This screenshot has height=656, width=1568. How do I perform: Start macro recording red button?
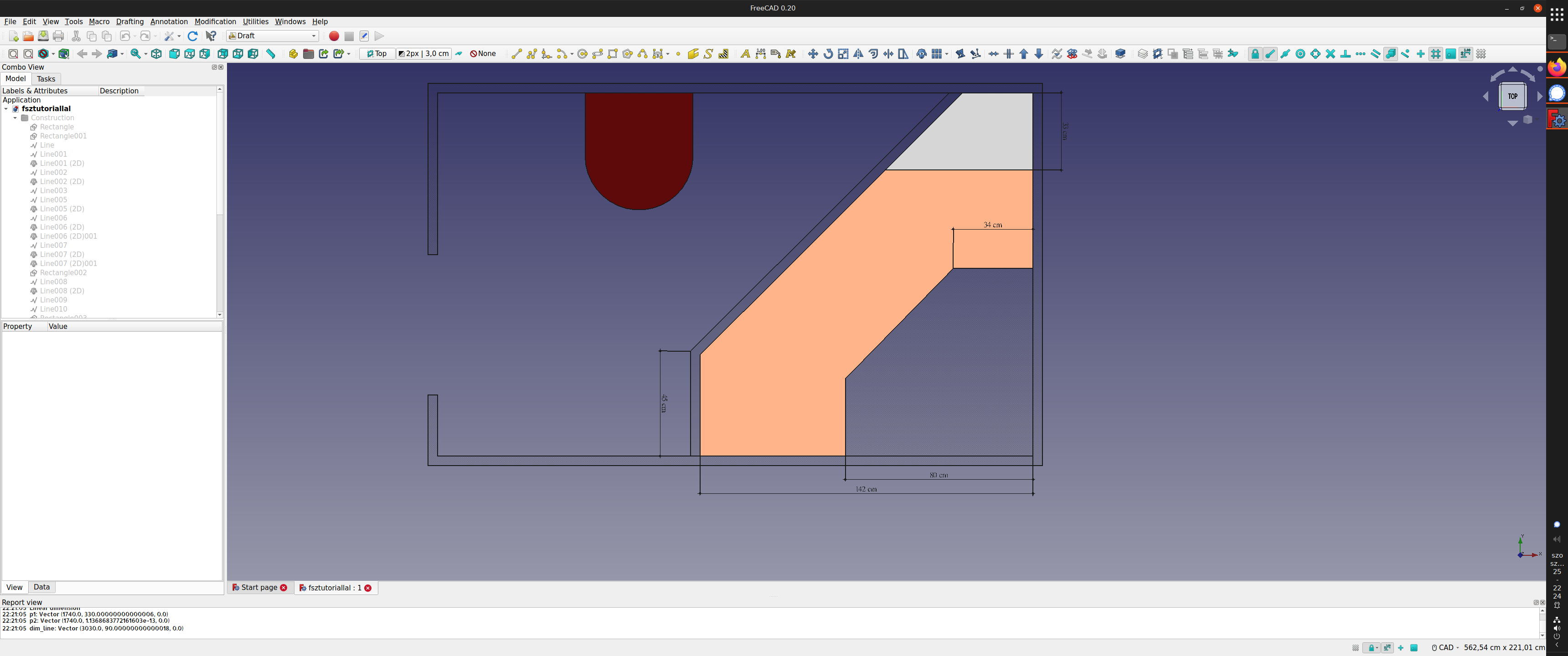334,36
